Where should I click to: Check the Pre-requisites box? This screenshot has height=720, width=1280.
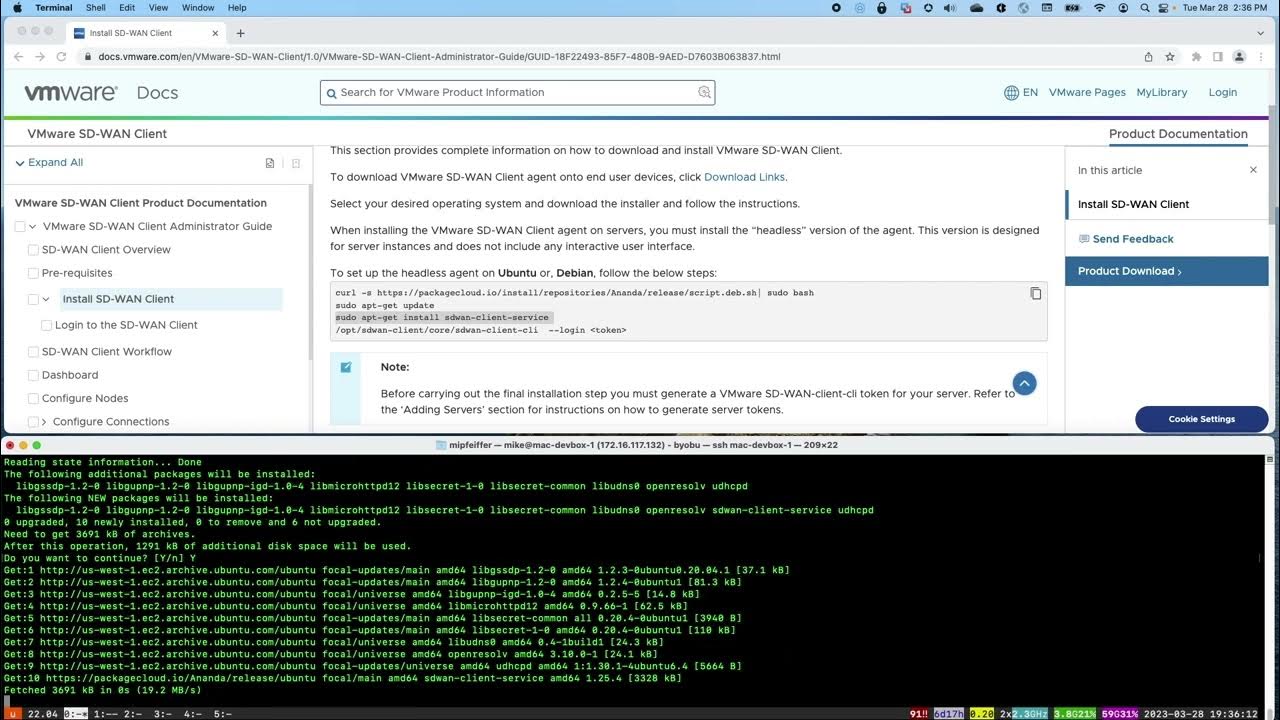33,273
